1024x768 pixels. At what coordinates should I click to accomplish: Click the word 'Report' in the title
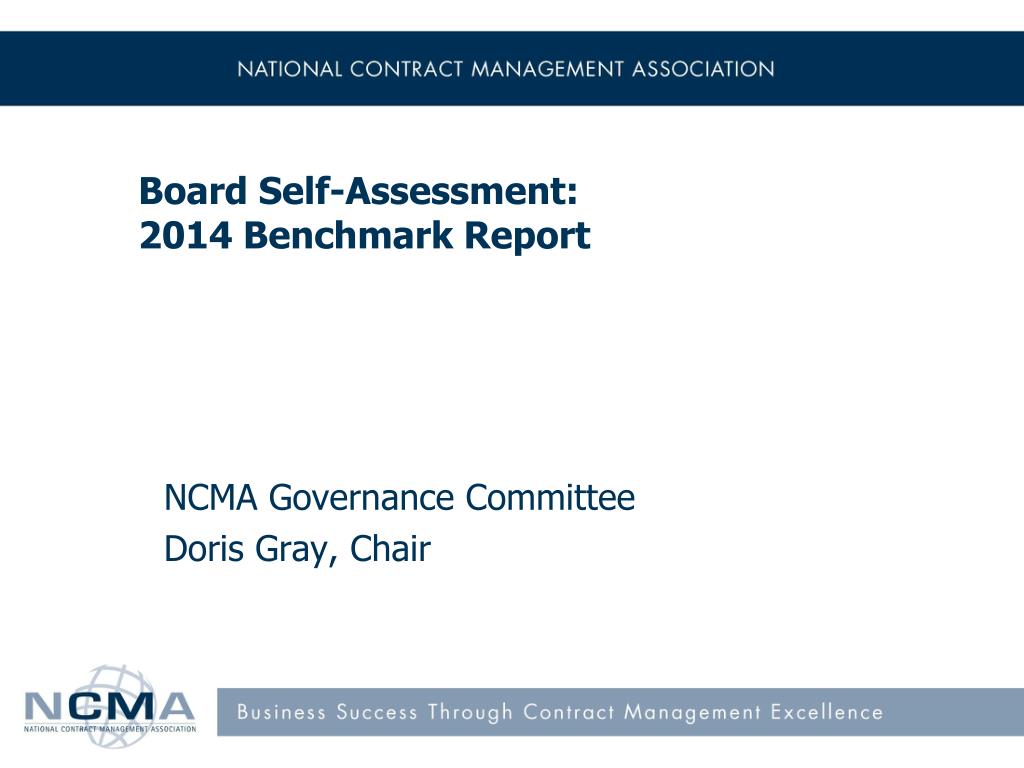pos(527,235)
